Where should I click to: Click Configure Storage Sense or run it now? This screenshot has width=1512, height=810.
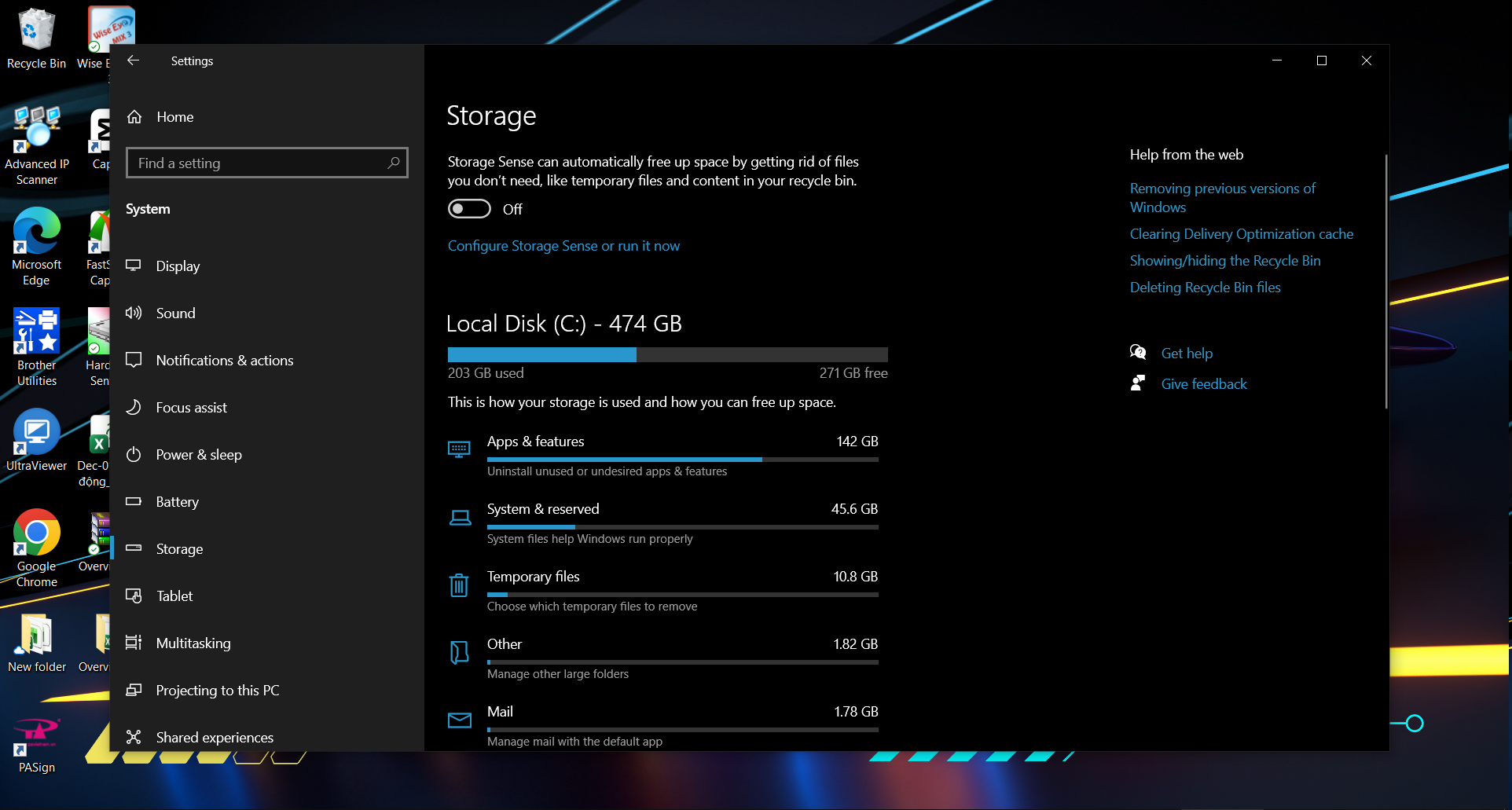click(x=563, y=246)
